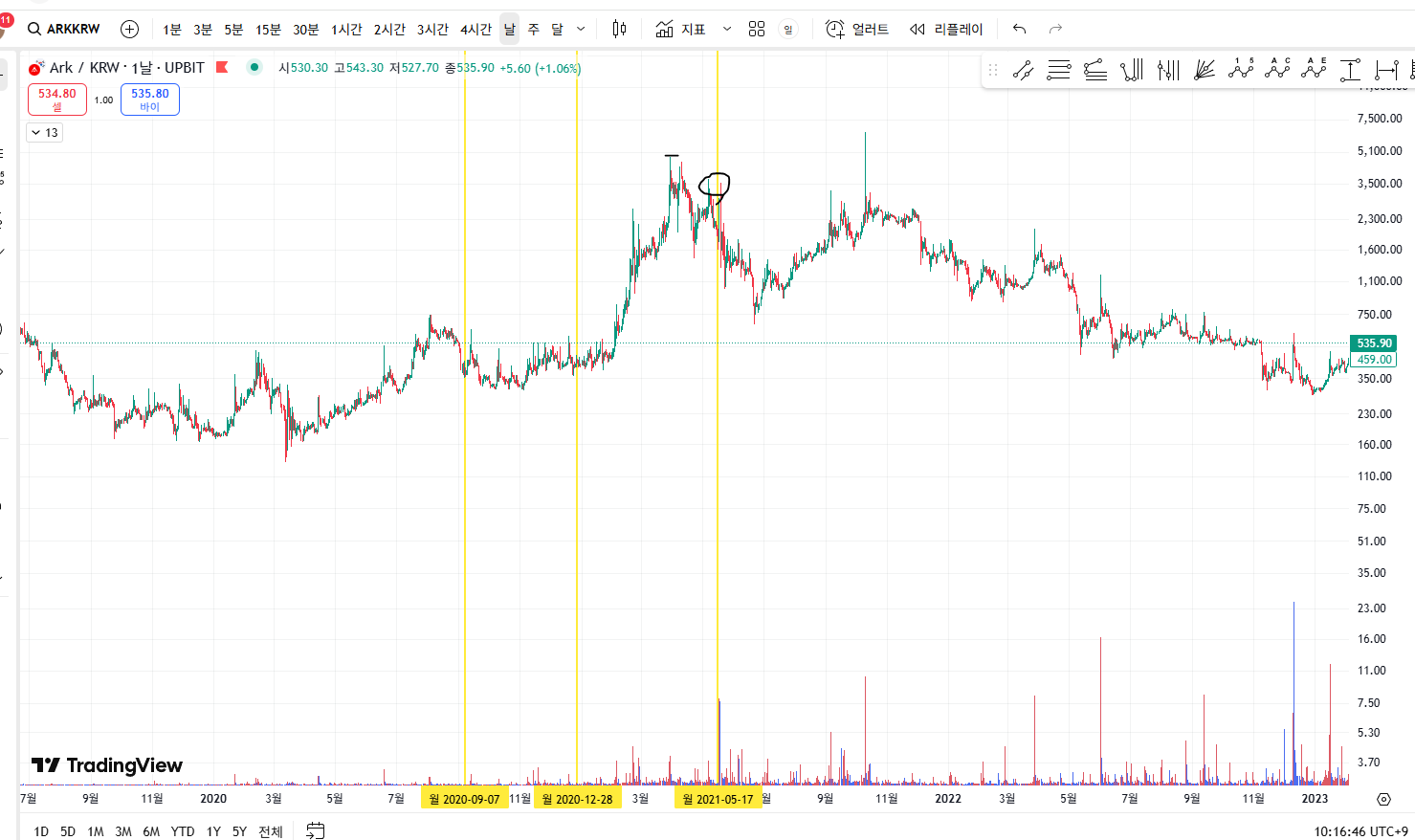Switch to the 달 monthly interval
The height and width of the screenshot is (840, 1415).
pos(558,30)
